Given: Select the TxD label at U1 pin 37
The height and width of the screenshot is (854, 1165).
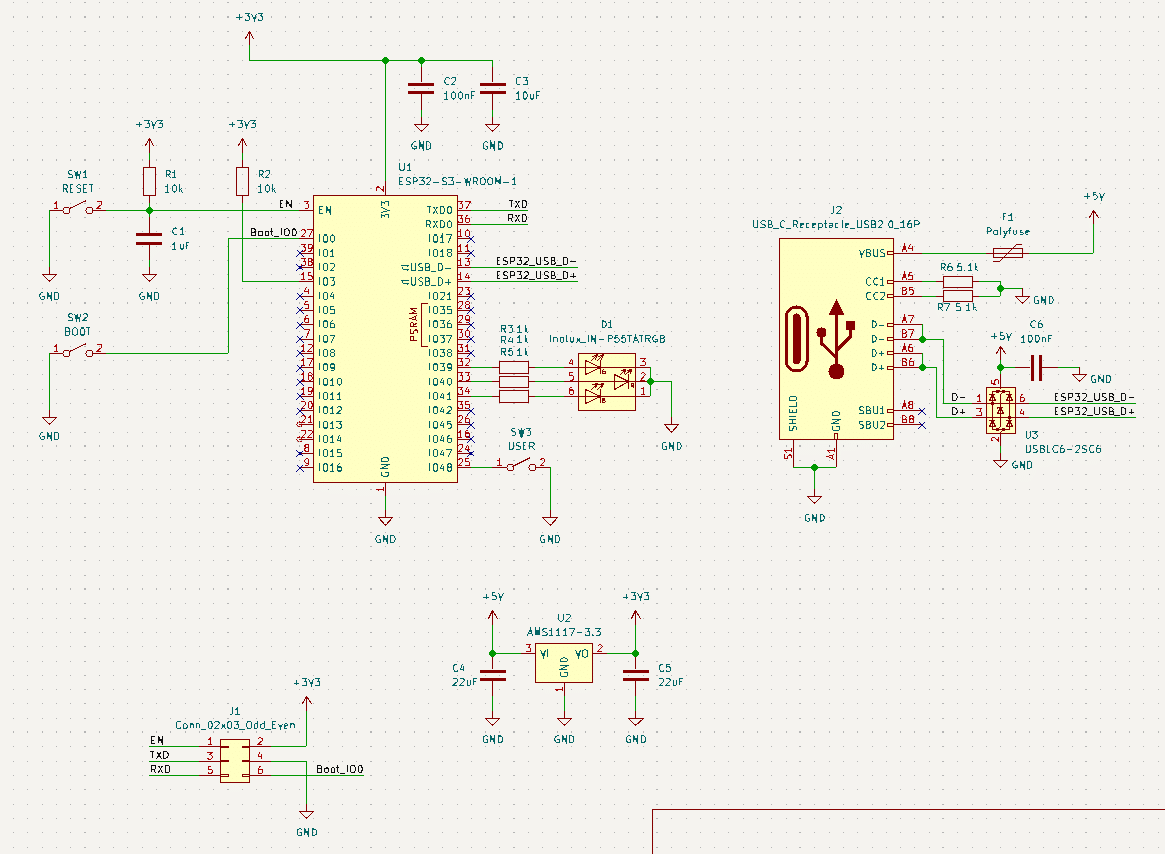Looking at the screenshot, I should click(518, 204).
